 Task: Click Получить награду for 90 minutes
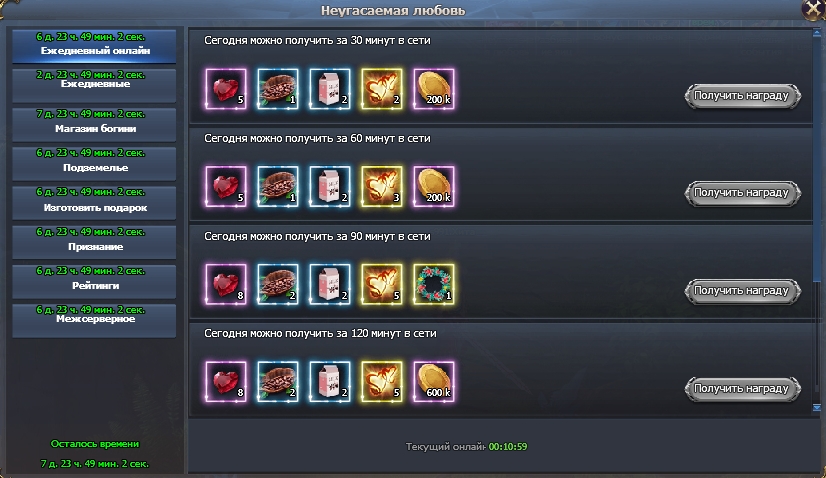[x=742, y=291]
